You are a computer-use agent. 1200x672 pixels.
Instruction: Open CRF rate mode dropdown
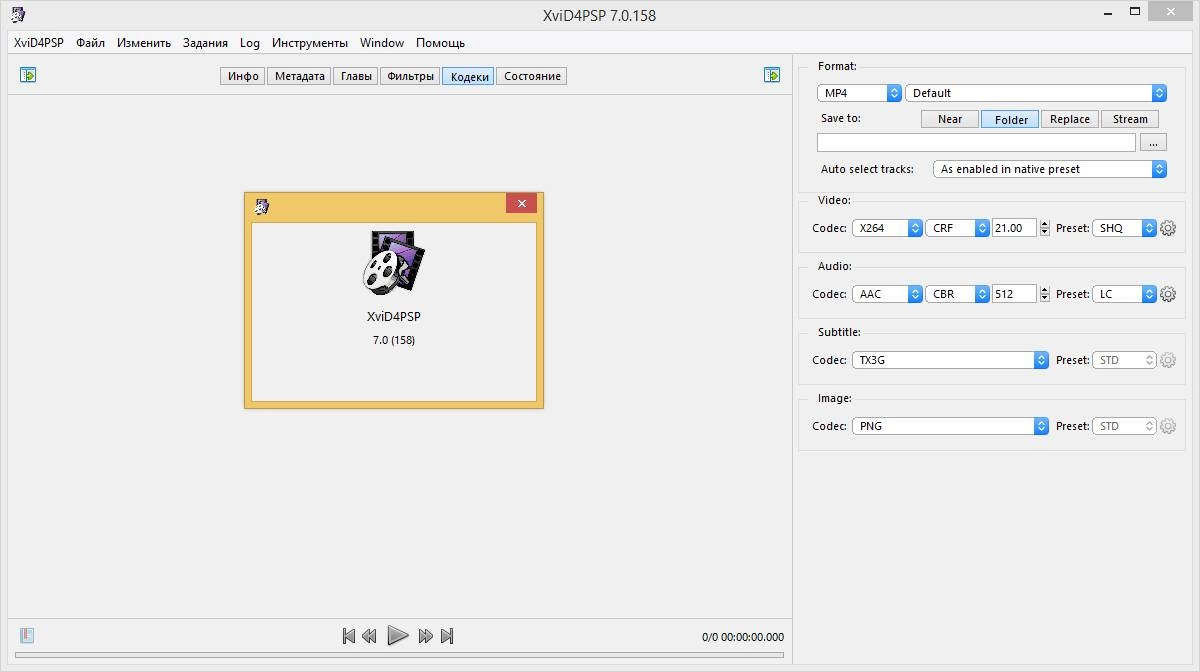(x=957, y=228)
